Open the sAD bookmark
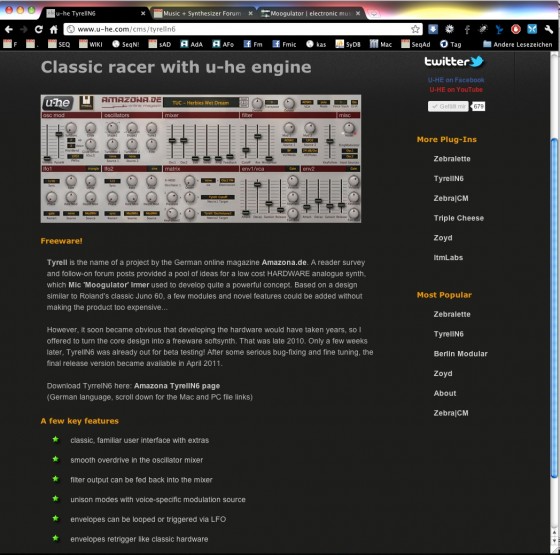 point(160,44)
